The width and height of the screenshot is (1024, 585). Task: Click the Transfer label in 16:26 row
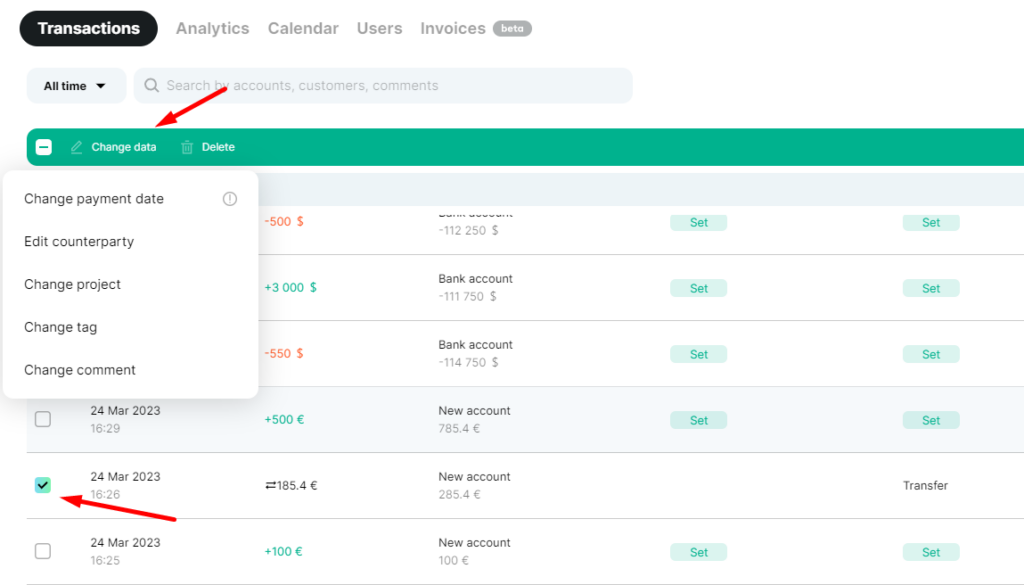point(925,486)
